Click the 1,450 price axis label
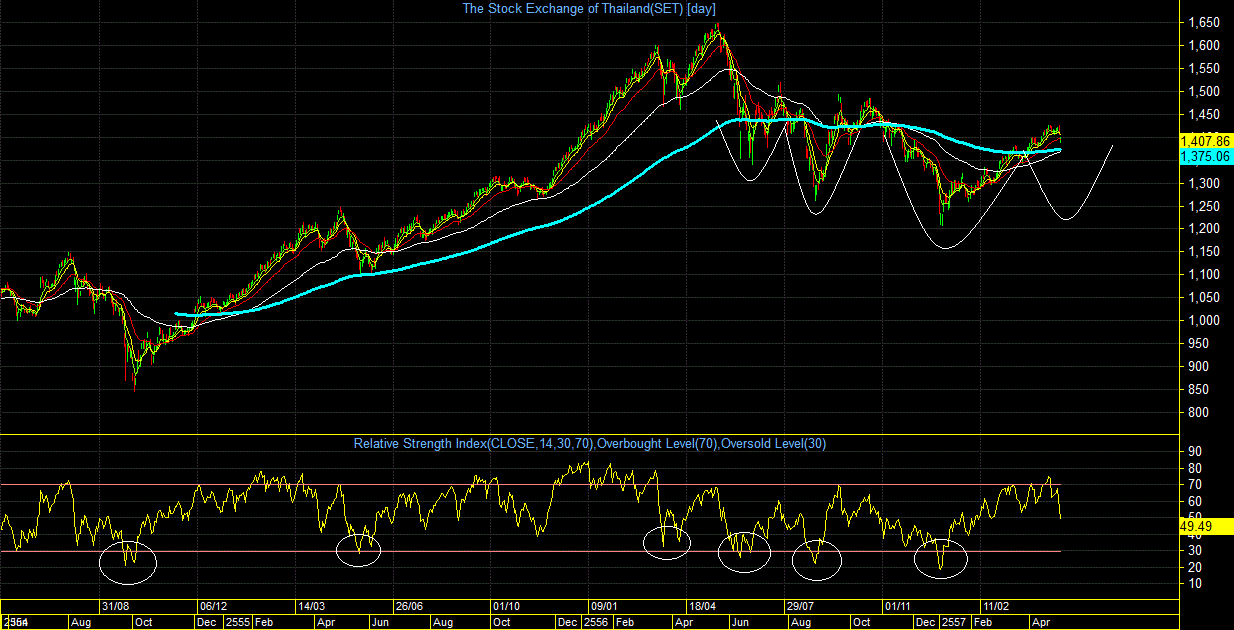1234x630 pixels. click(1202, 114)
